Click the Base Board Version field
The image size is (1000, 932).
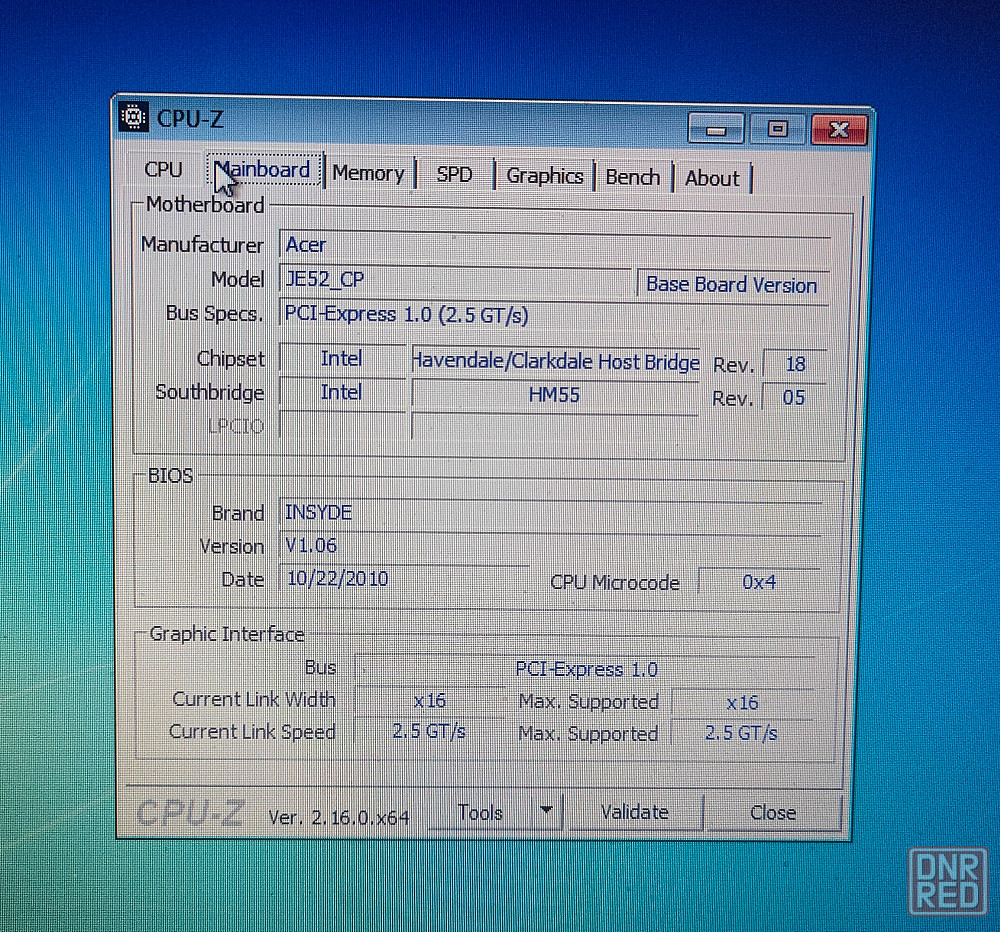coord(732,285)
